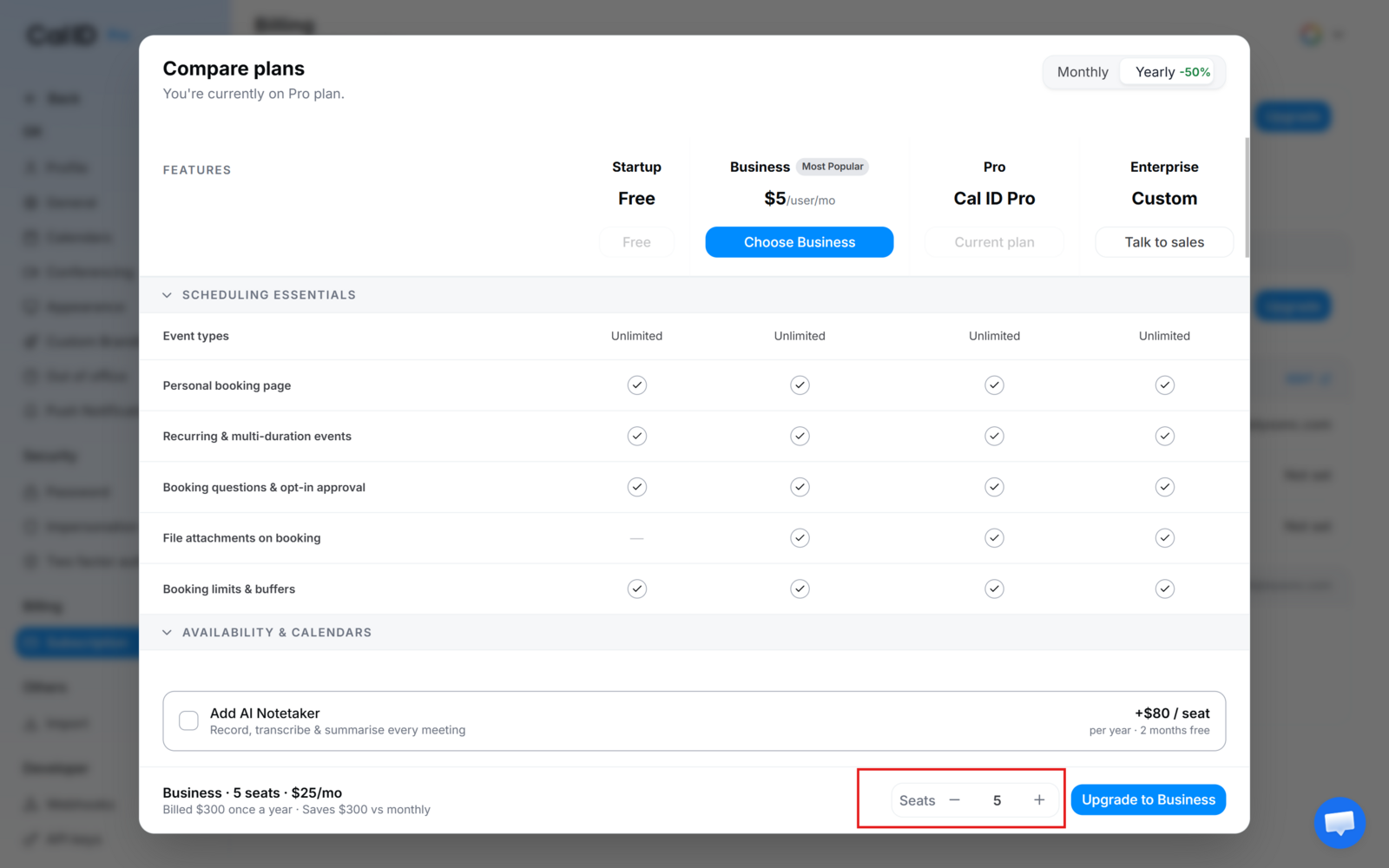Collapse the Availability & Calendars section

pos(167,633)
